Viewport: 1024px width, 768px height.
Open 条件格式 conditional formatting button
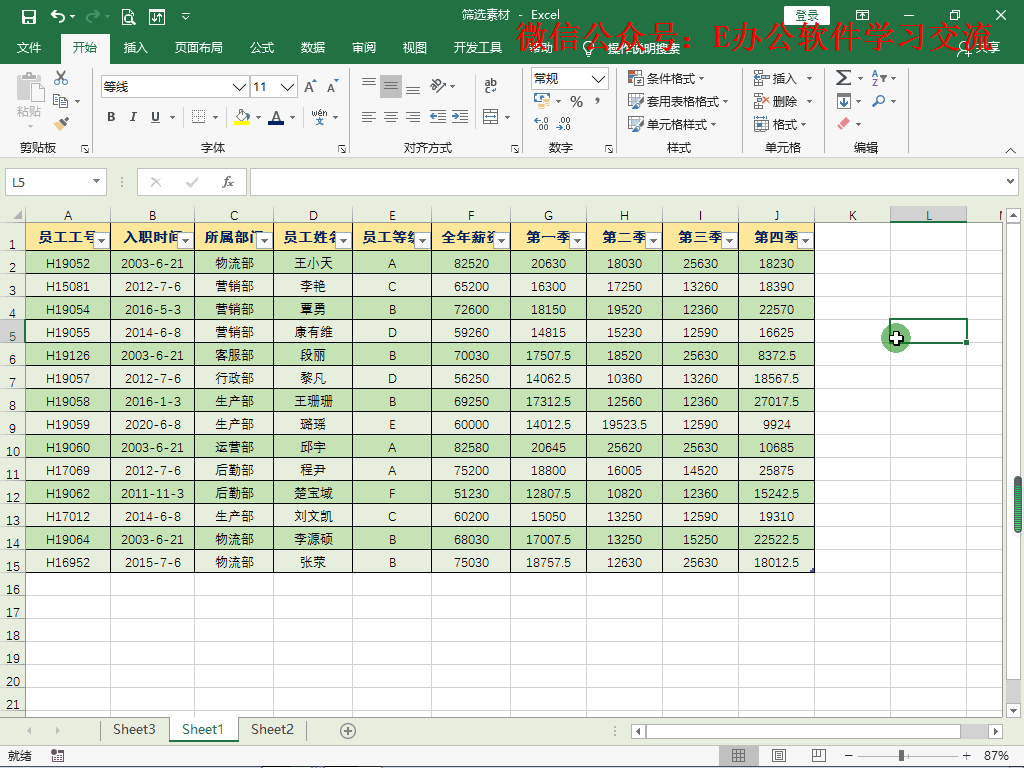[x=666, y=78]
